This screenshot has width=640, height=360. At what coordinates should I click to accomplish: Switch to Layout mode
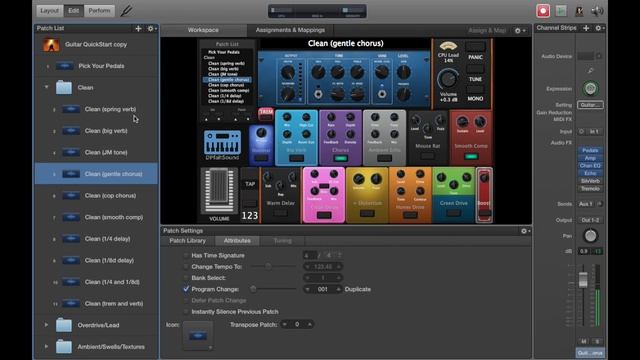[x=50, y=11]
